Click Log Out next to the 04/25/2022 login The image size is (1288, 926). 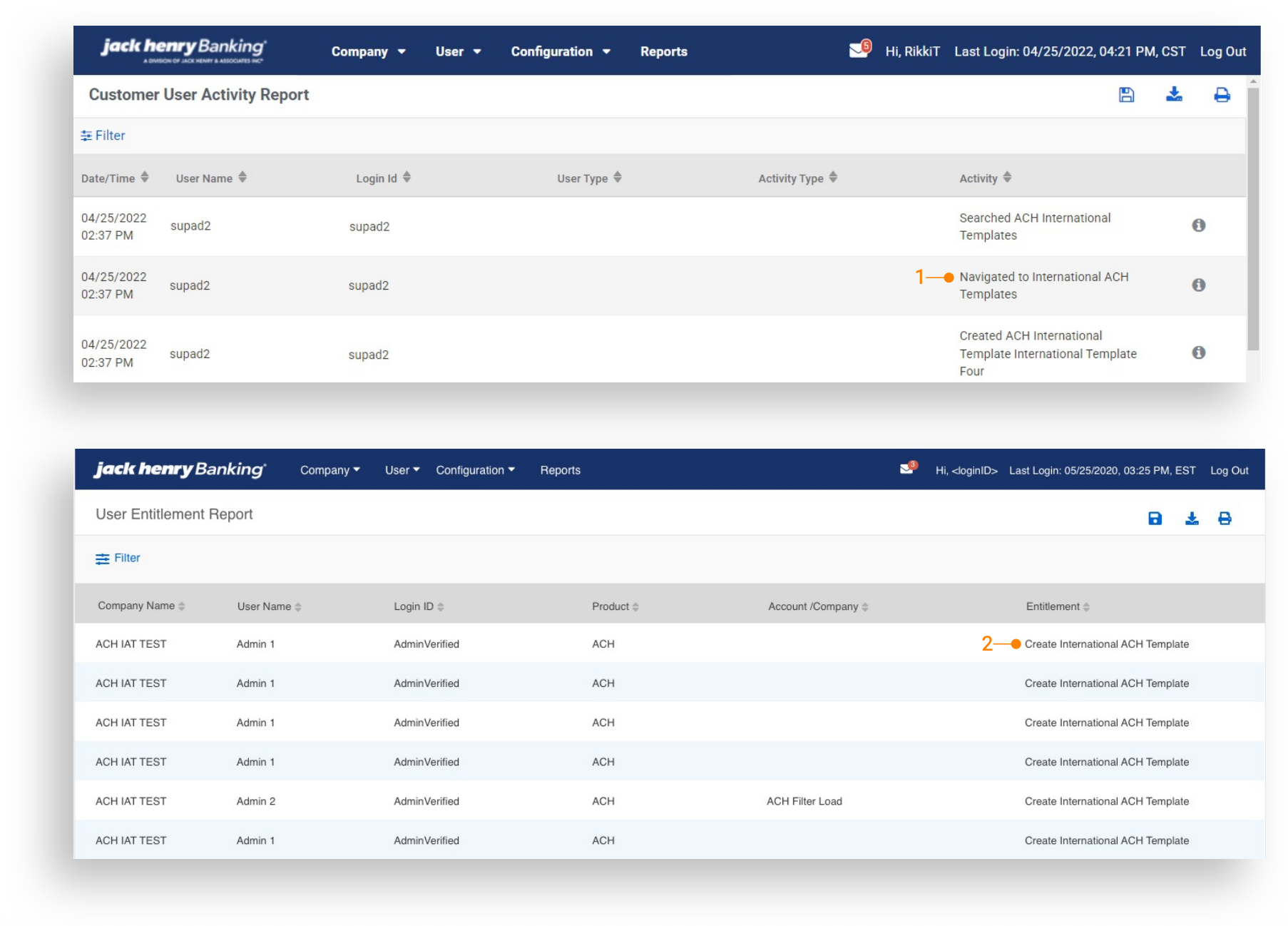pos(1222,51)
